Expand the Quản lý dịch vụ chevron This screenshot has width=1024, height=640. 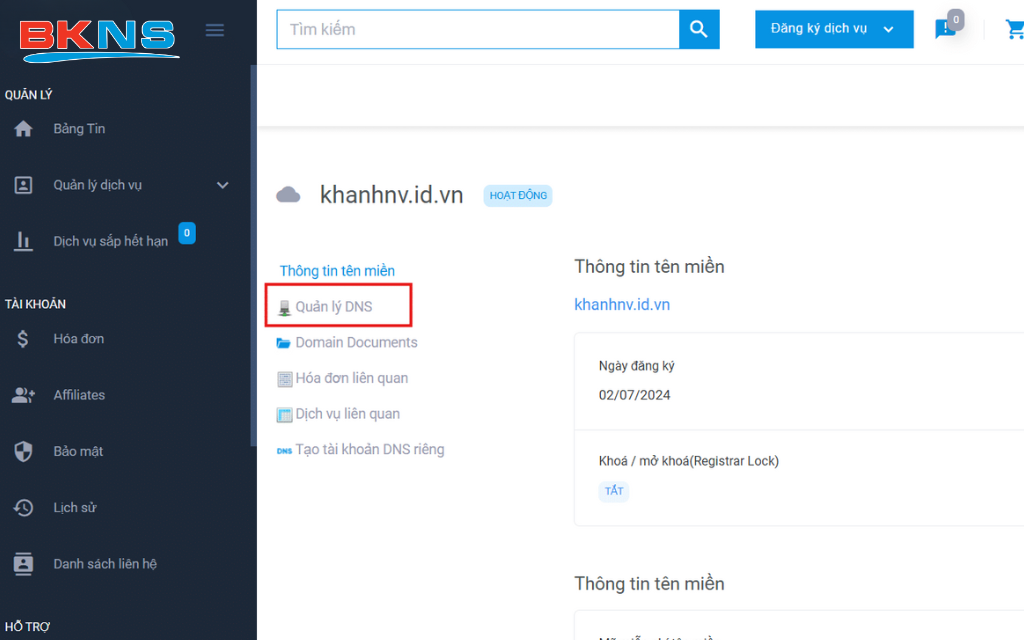[x=222, y=185]
